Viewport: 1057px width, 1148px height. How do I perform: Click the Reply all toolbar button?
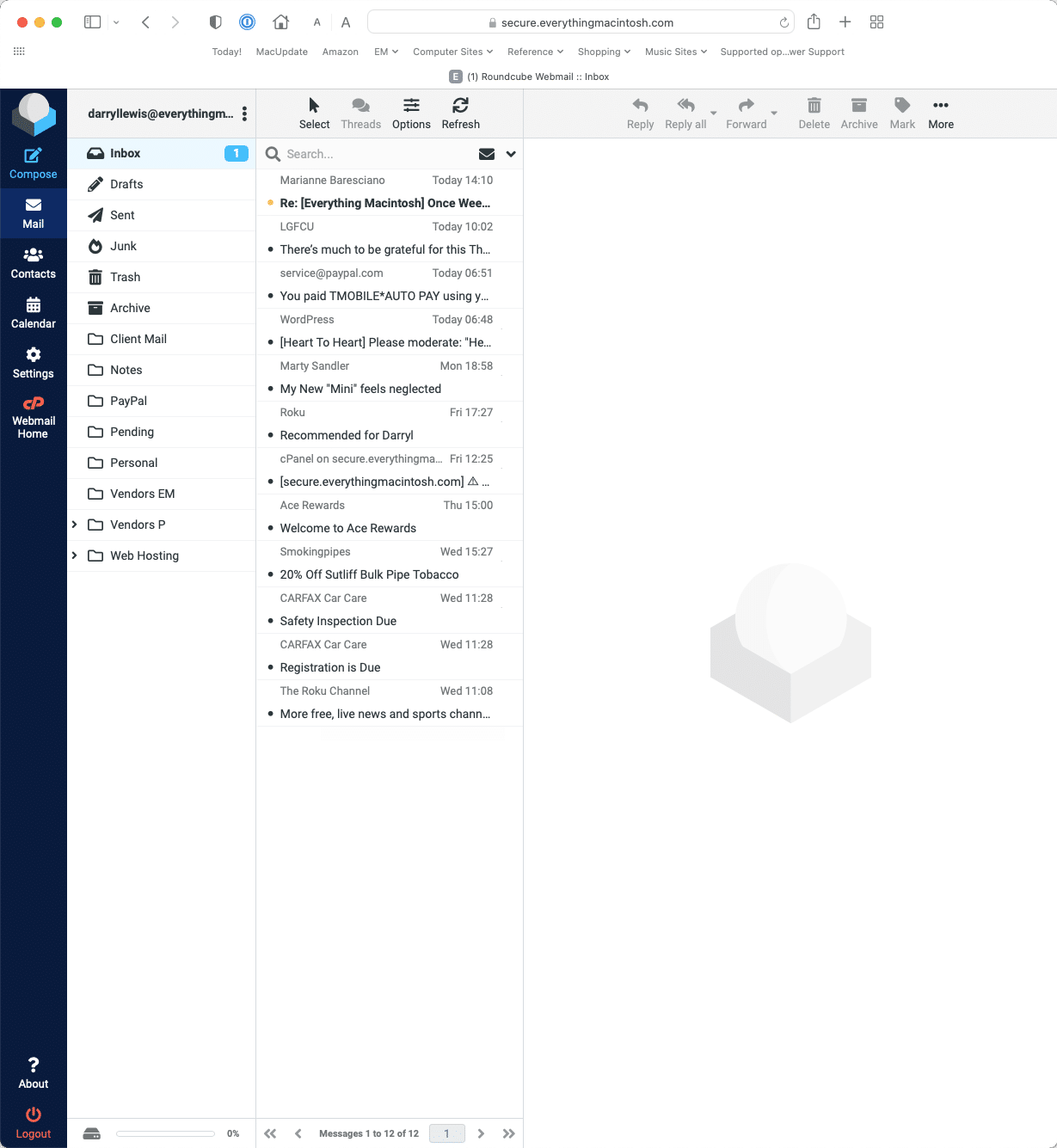coord(685,114)
